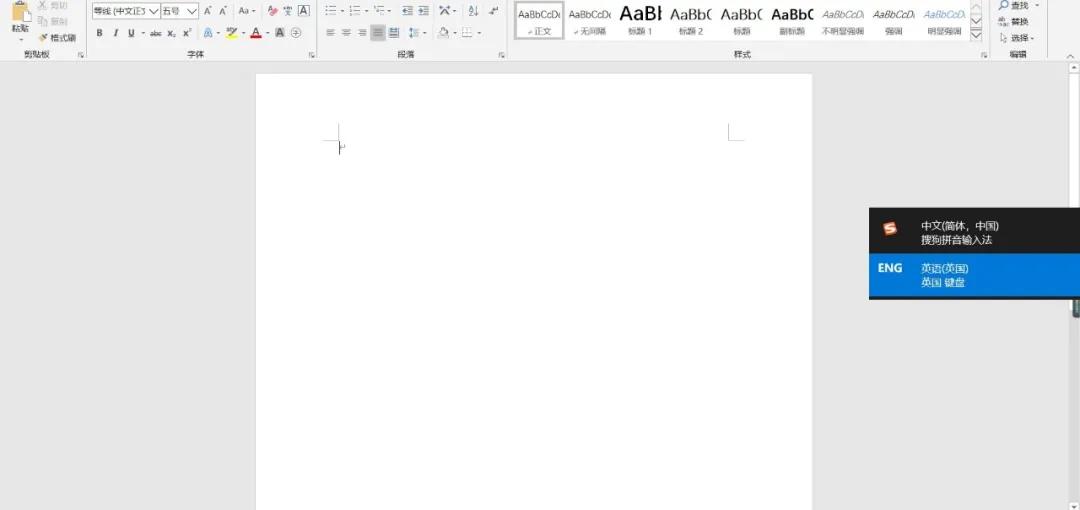Open the Paragraph (段落) dialog launcher
Image resolution: width=1080 pixels, height=510 pixels.
coord(501,55)
